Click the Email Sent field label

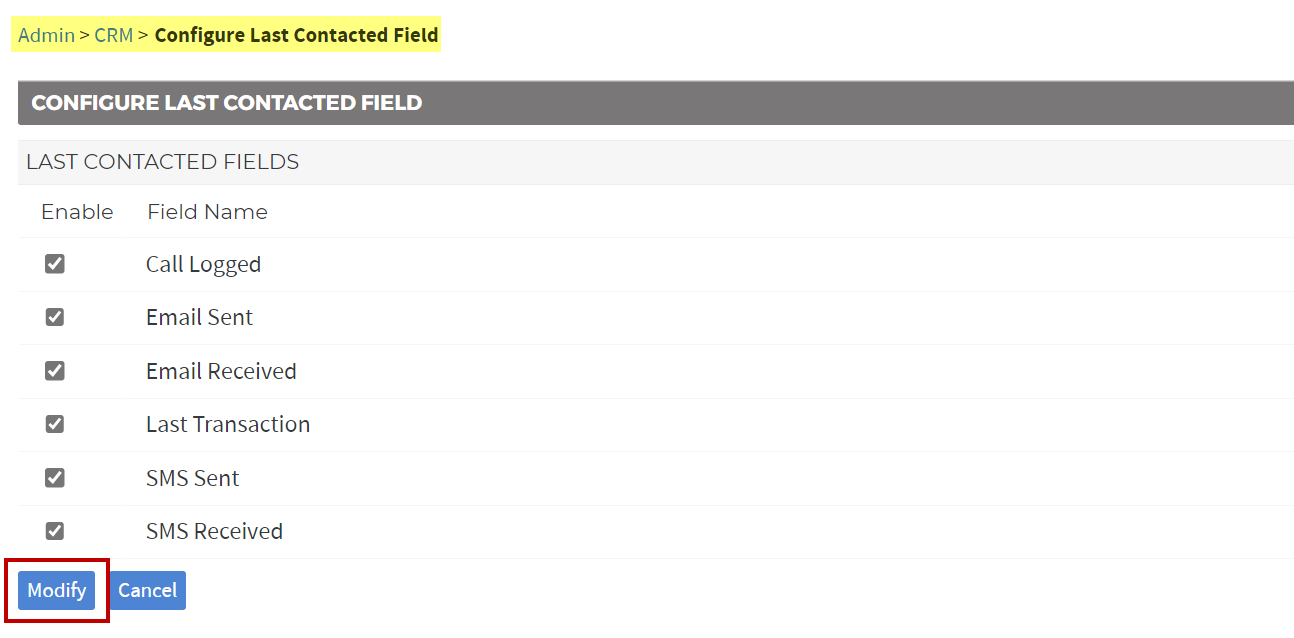199,317
